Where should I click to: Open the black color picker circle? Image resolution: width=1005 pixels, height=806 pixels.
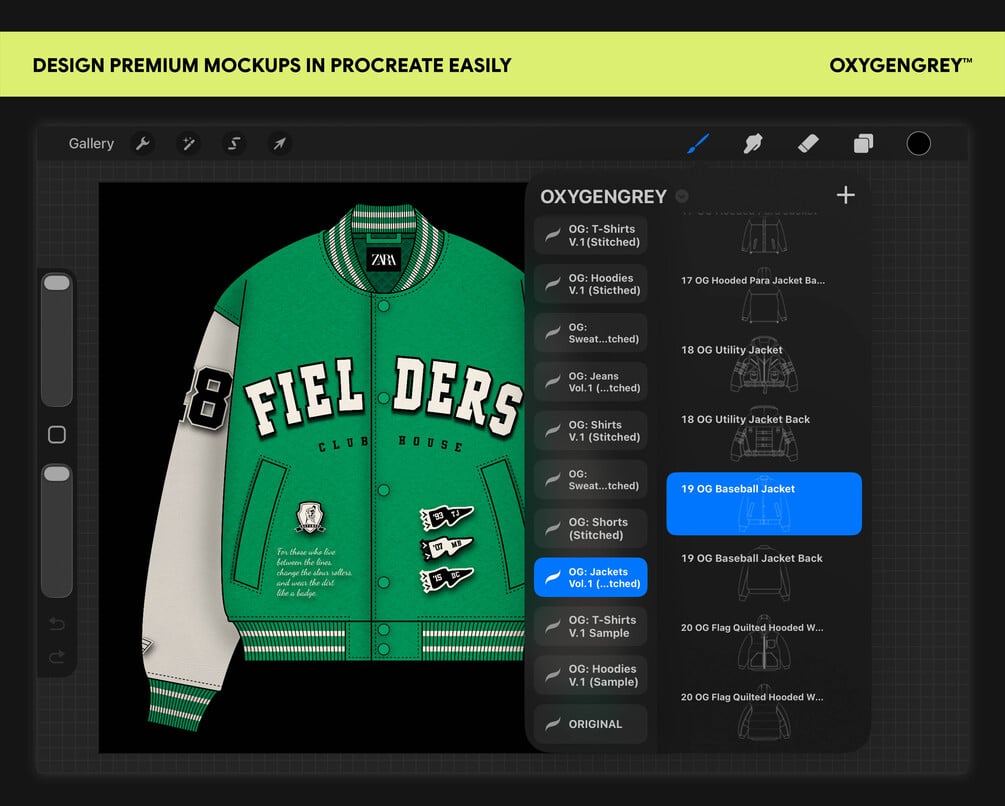[918, 144]
